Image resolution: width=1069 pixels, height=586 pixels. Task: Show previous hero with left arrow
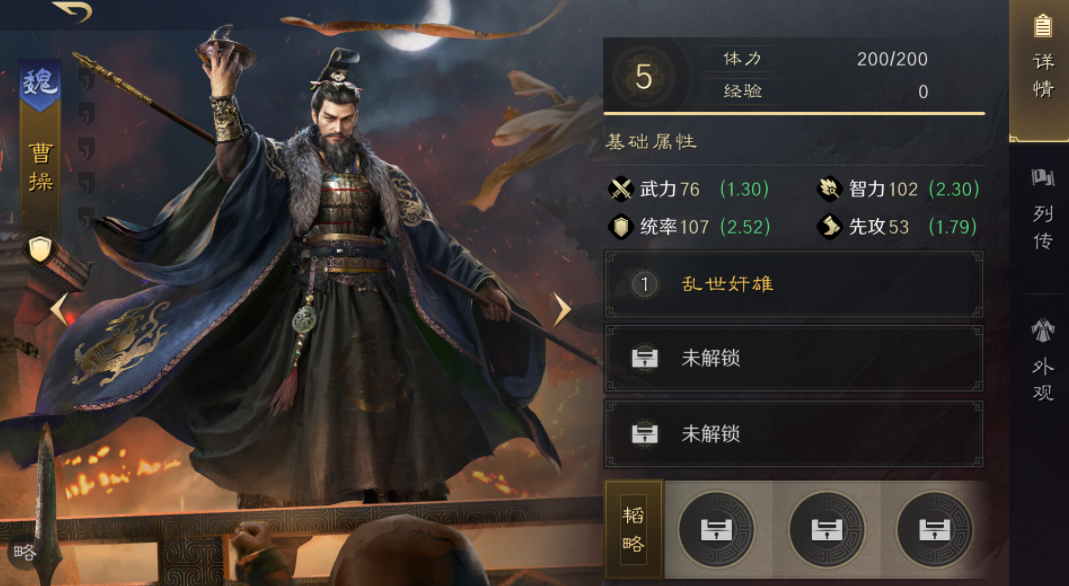(x=59, y=309)
